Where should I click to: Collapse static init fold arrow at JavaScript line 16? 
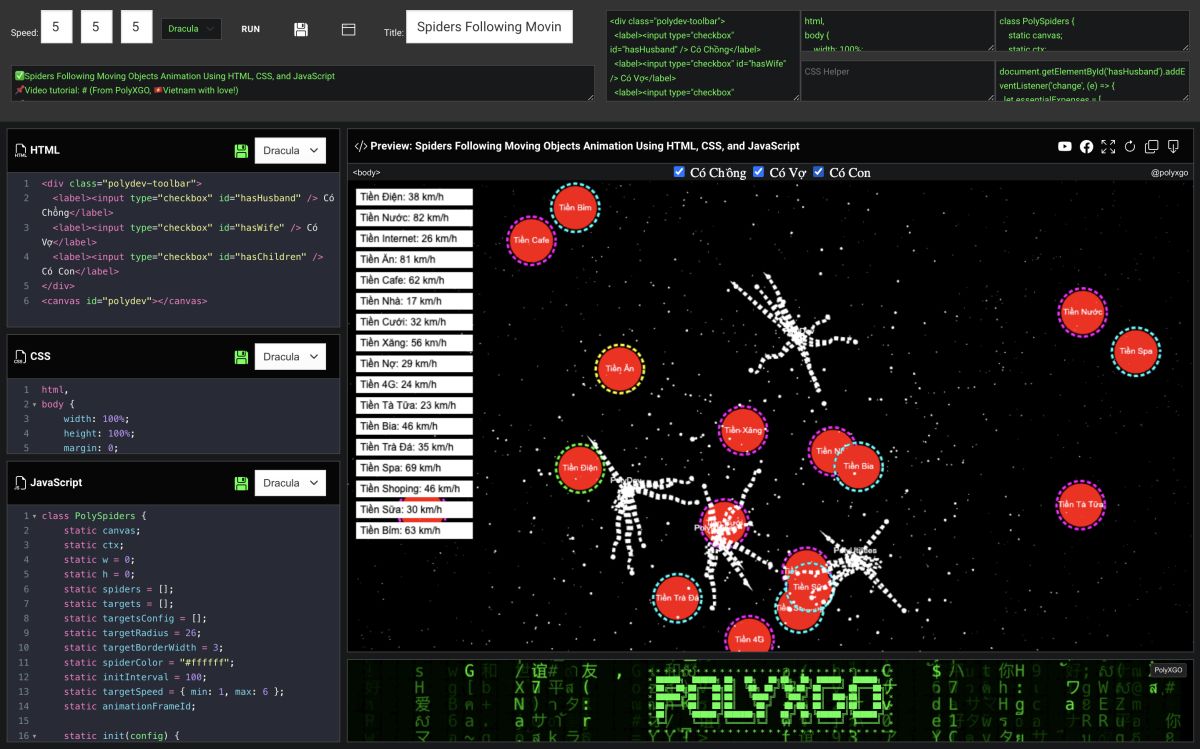pyautogui.click(x=35, y=737)
